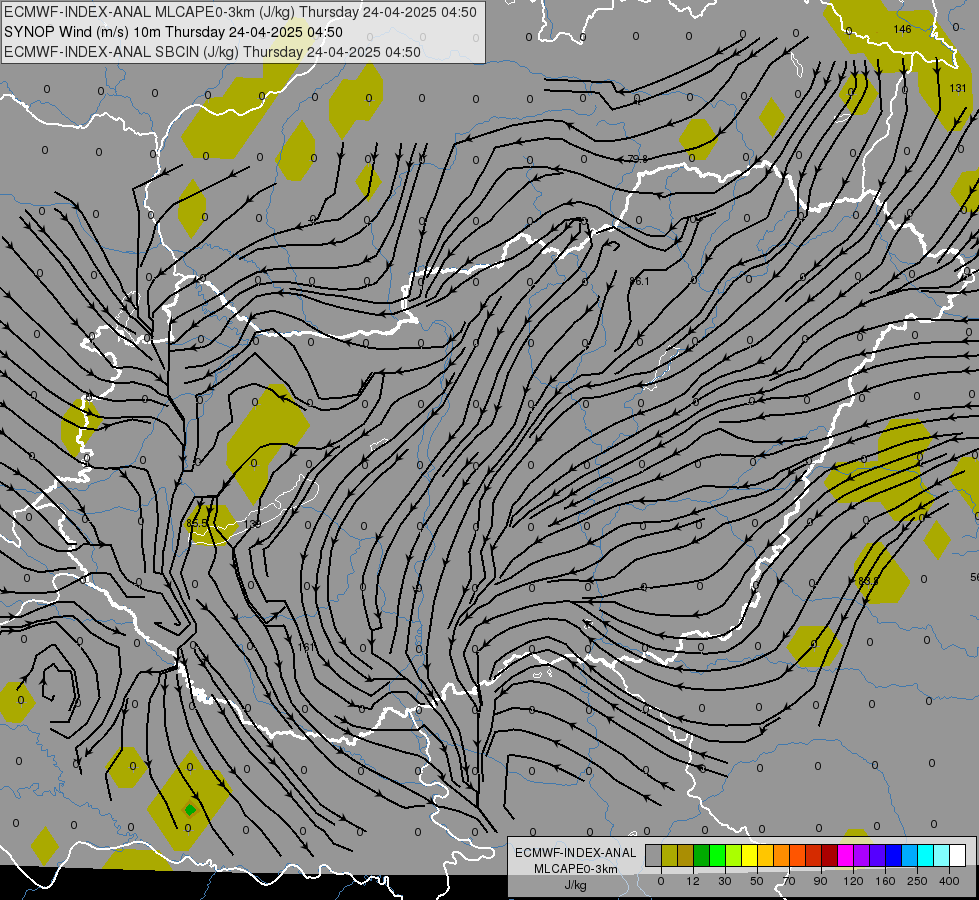Click the green diamond marker on the map
This screenshot has height=900, width=979.
190,810
